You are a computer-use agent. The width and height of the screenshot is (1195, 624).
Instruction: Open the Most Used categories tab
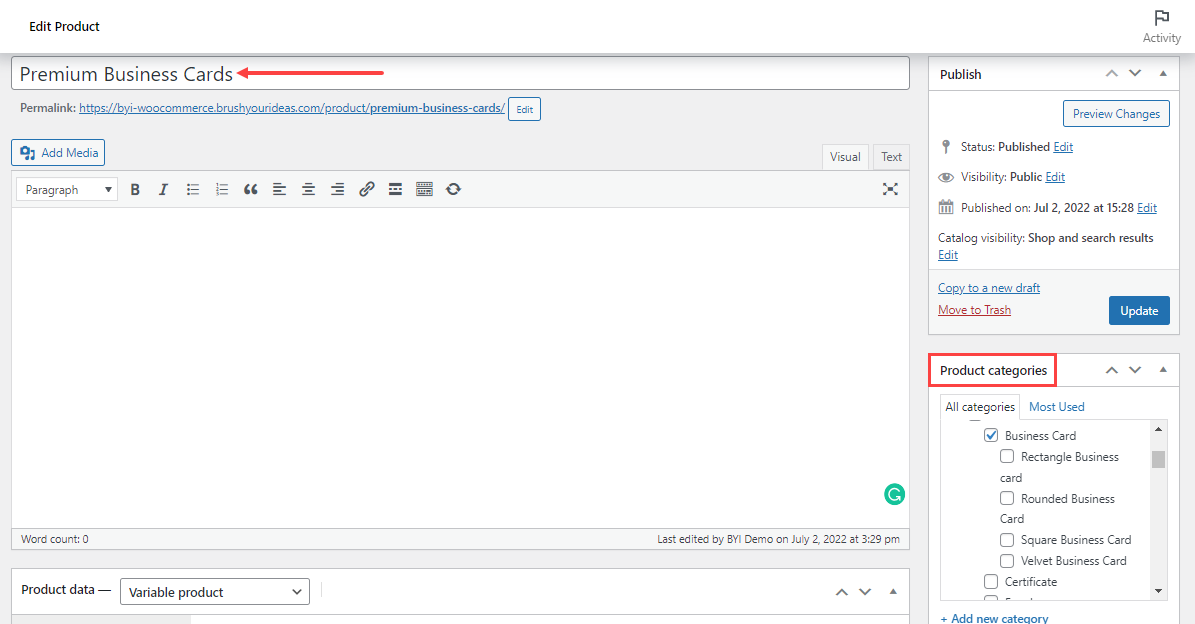coord(1056,406)
